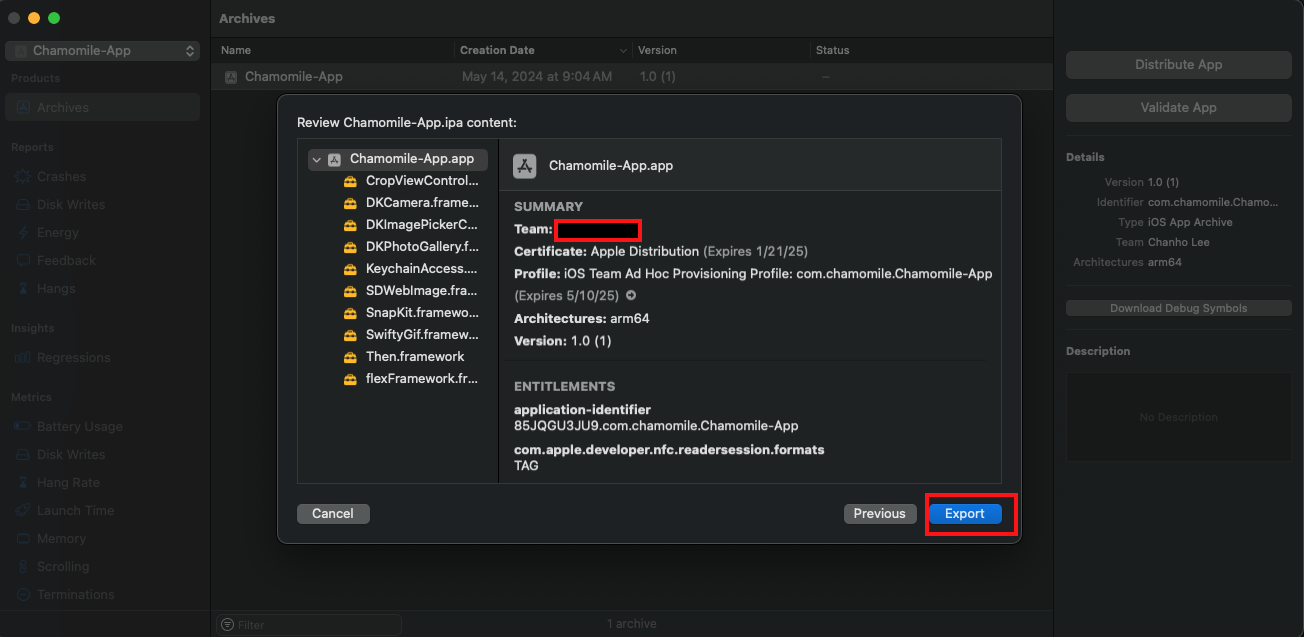Select the DKCamera framework toolbox icon
This screenshot has height=637, width=1304.
[x=350, y=203]
